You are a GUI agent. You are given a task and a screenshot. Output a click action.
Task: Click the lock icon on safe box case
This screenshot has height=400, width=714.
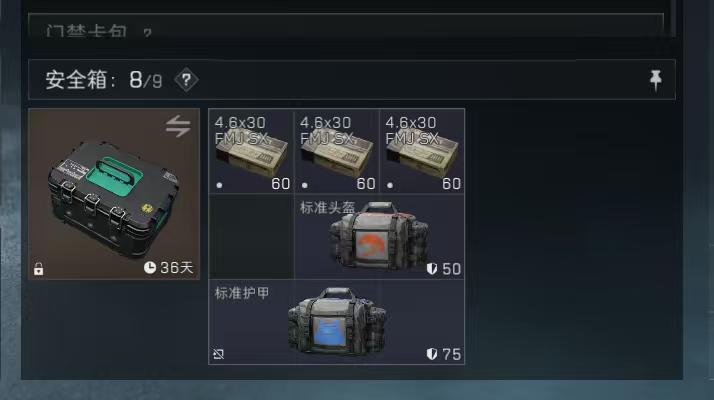point(39,269)
